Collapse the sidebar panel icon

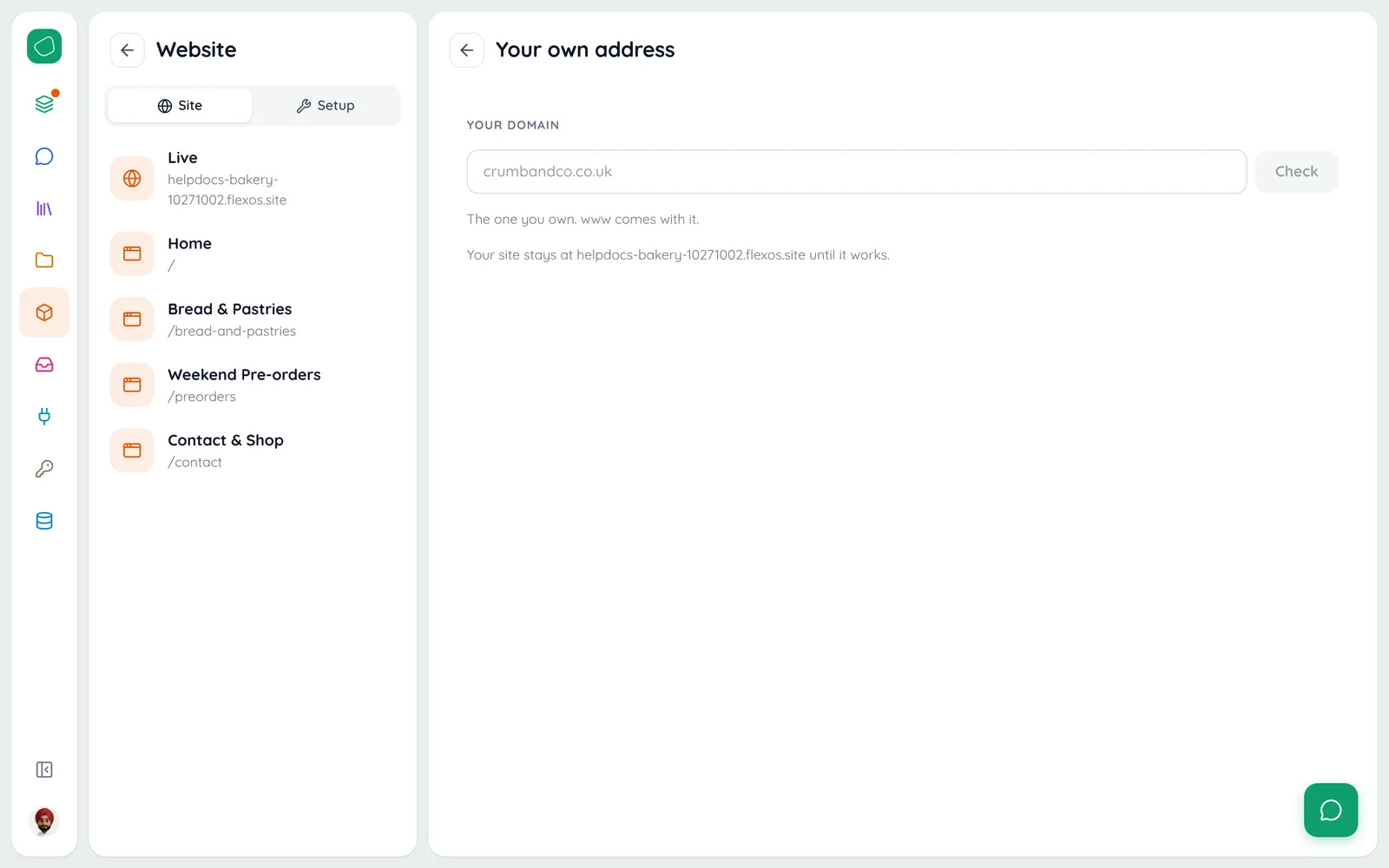(x=44, y=770)
